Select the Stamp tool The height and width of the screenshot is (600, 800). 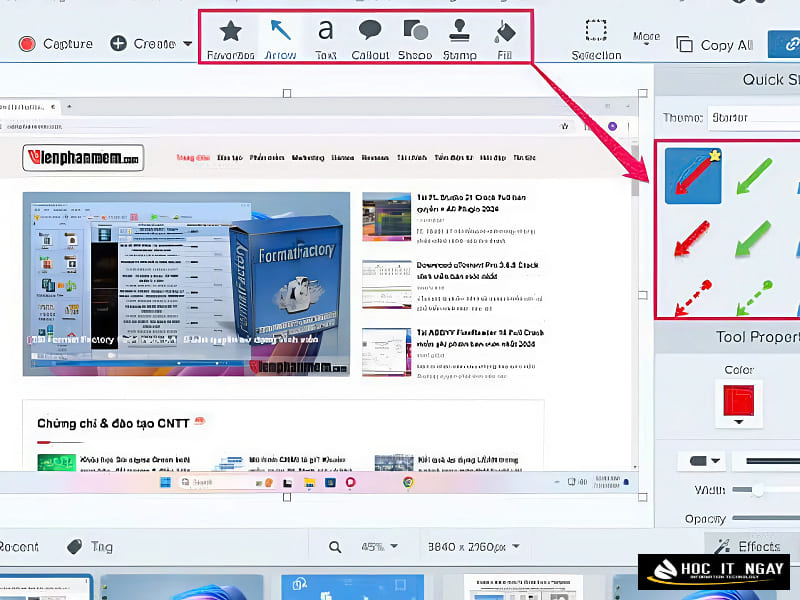coord(459,39)
